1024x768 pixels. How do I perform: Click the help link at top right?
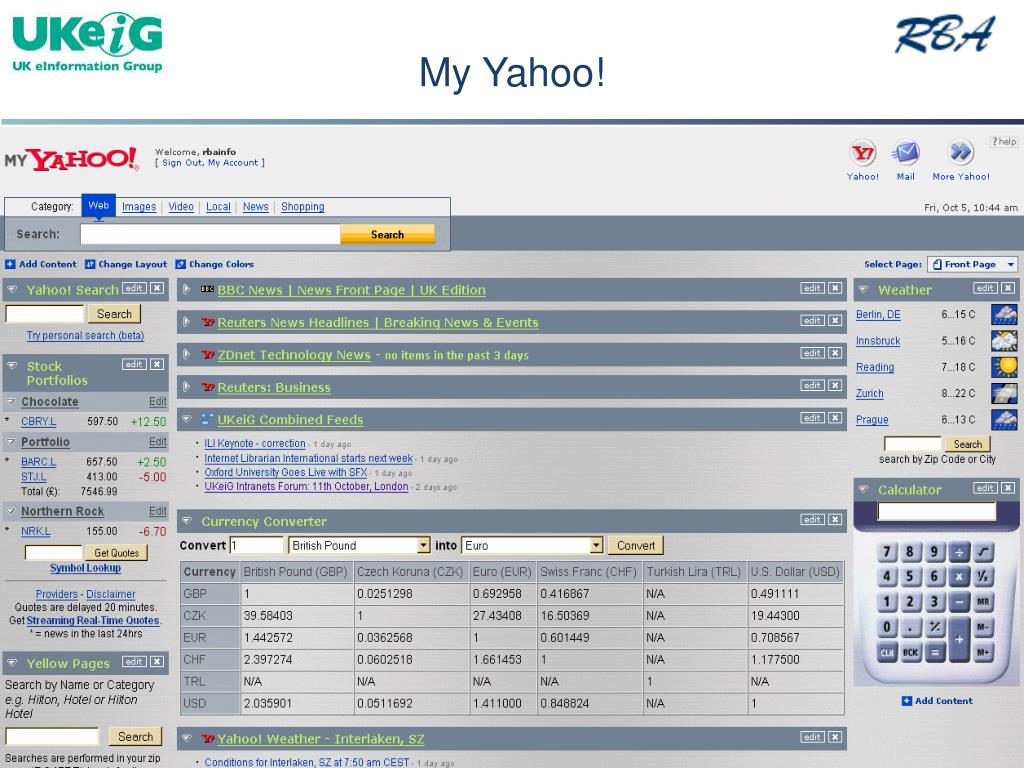click(1004, 142)
